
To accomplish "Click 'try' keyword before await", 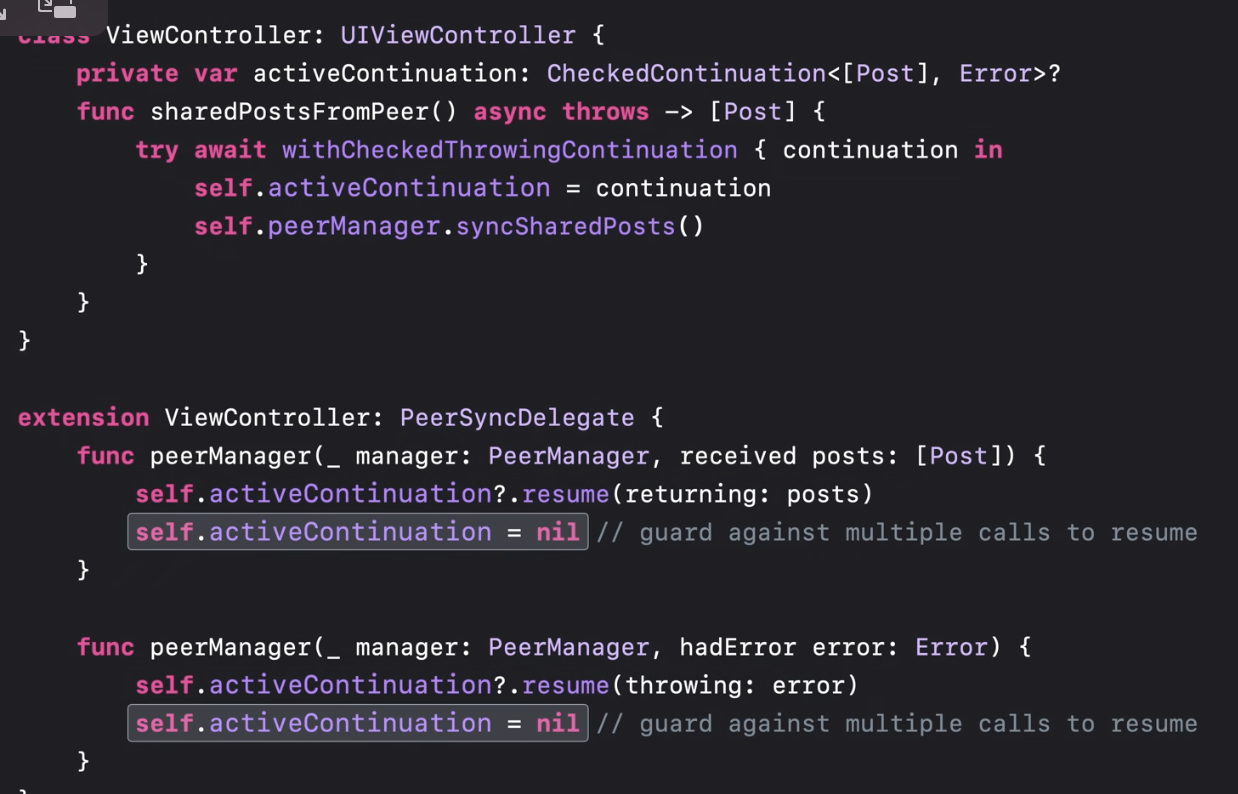I will [x=157, y=150].
